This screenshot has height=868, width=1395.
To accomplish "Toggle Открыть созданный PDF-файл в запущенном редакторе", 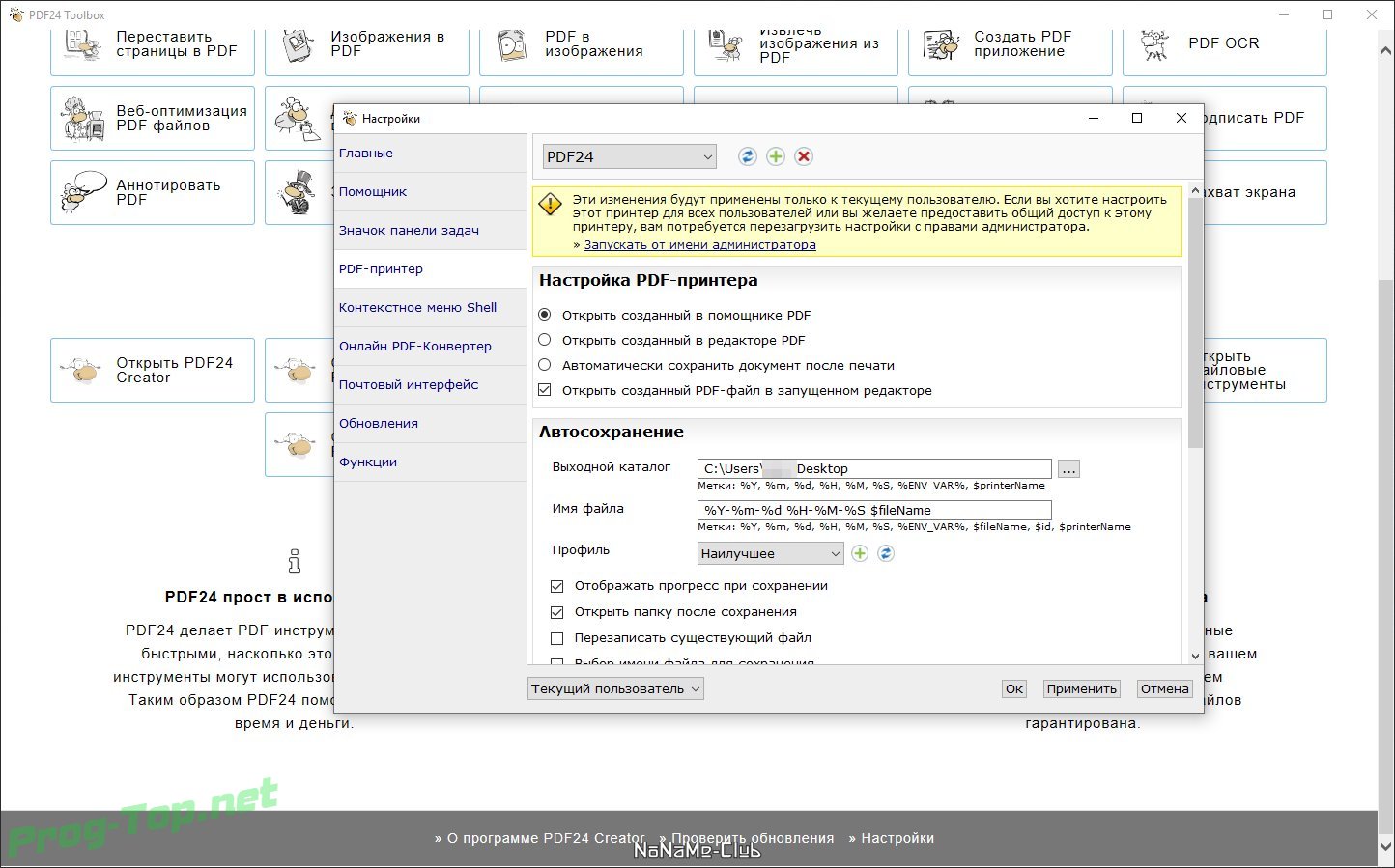I will pyautogui.click(x=545, y=390).
